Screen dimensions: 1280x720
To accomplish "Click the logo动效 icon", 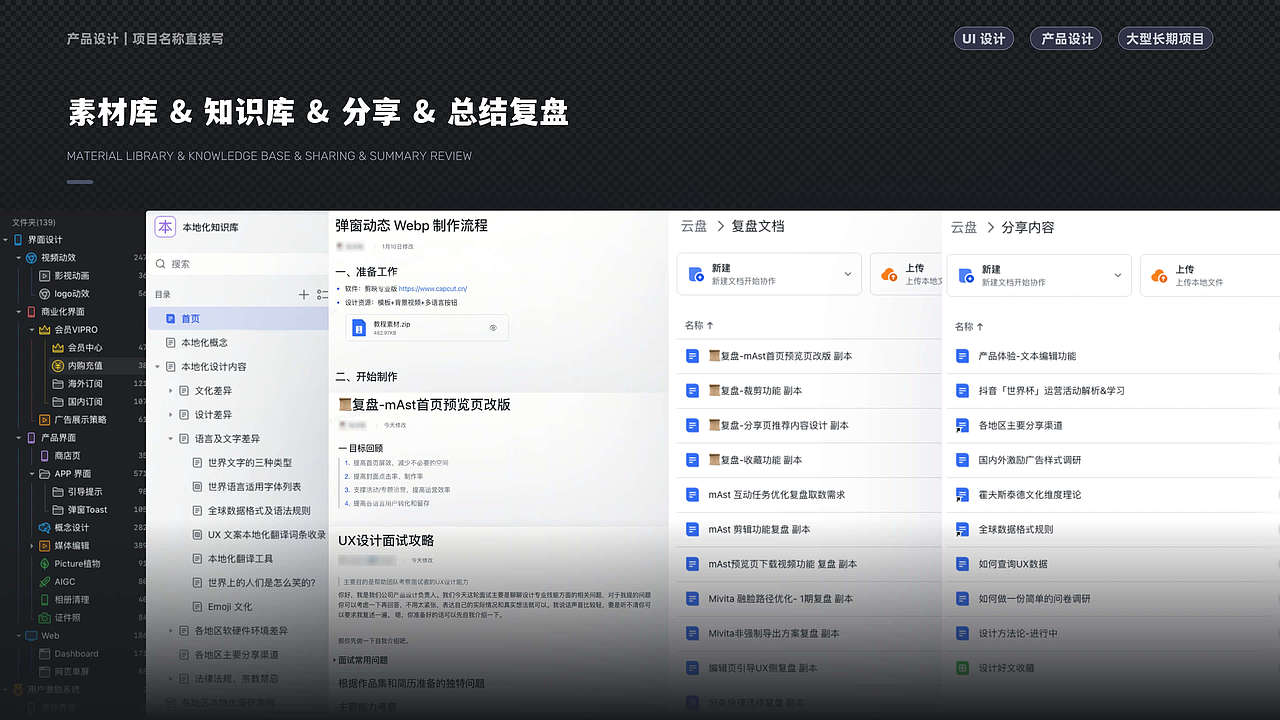I will tap(44, 294).
